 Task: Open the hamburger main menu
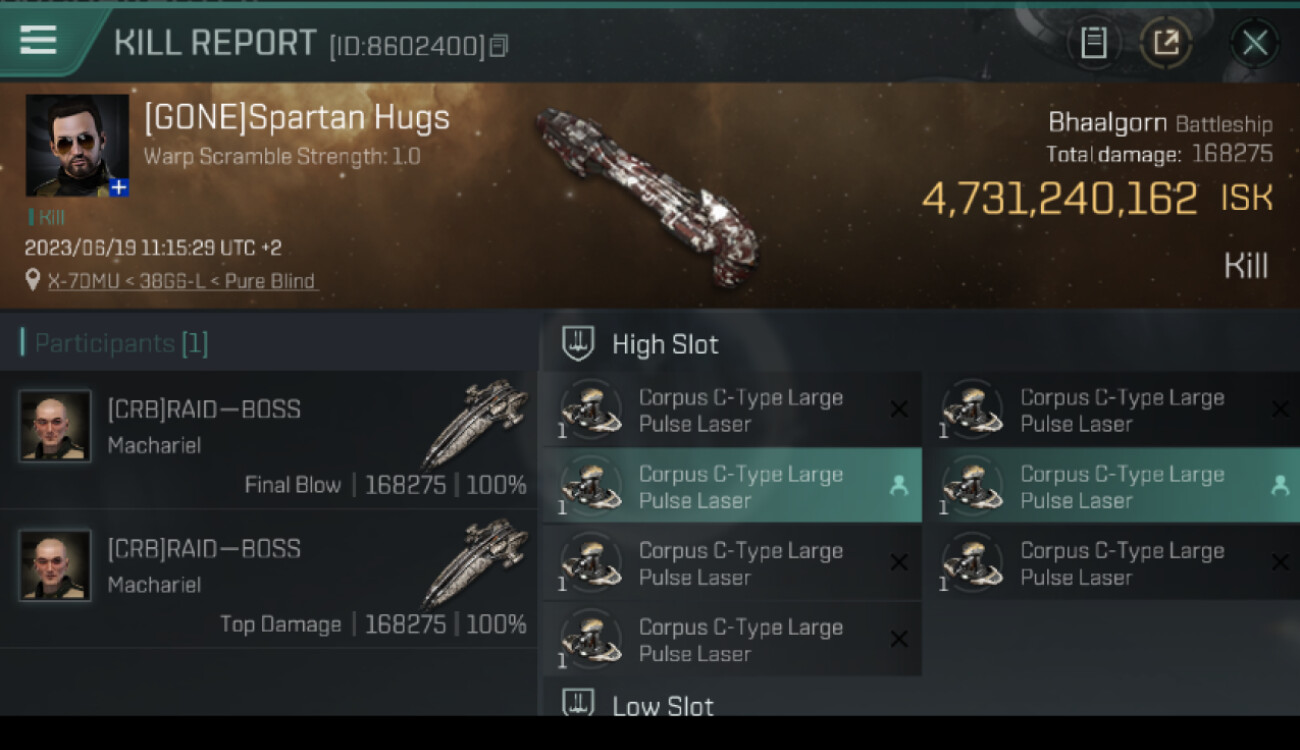point(38,40)
